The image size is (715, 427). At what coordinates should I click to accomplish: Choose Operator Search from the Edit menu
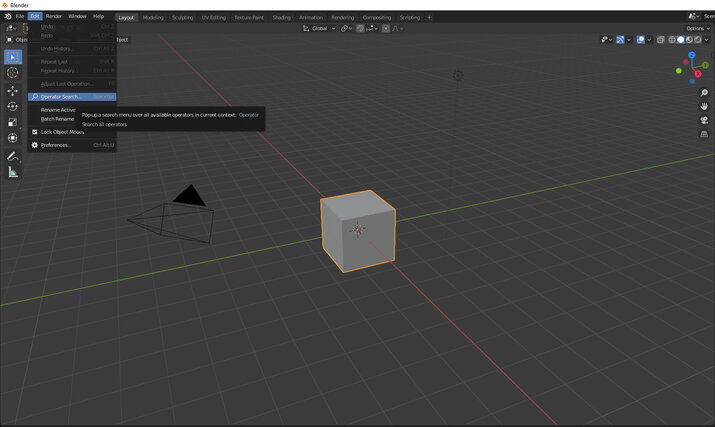pyautogui.click(x=60, y=97)
